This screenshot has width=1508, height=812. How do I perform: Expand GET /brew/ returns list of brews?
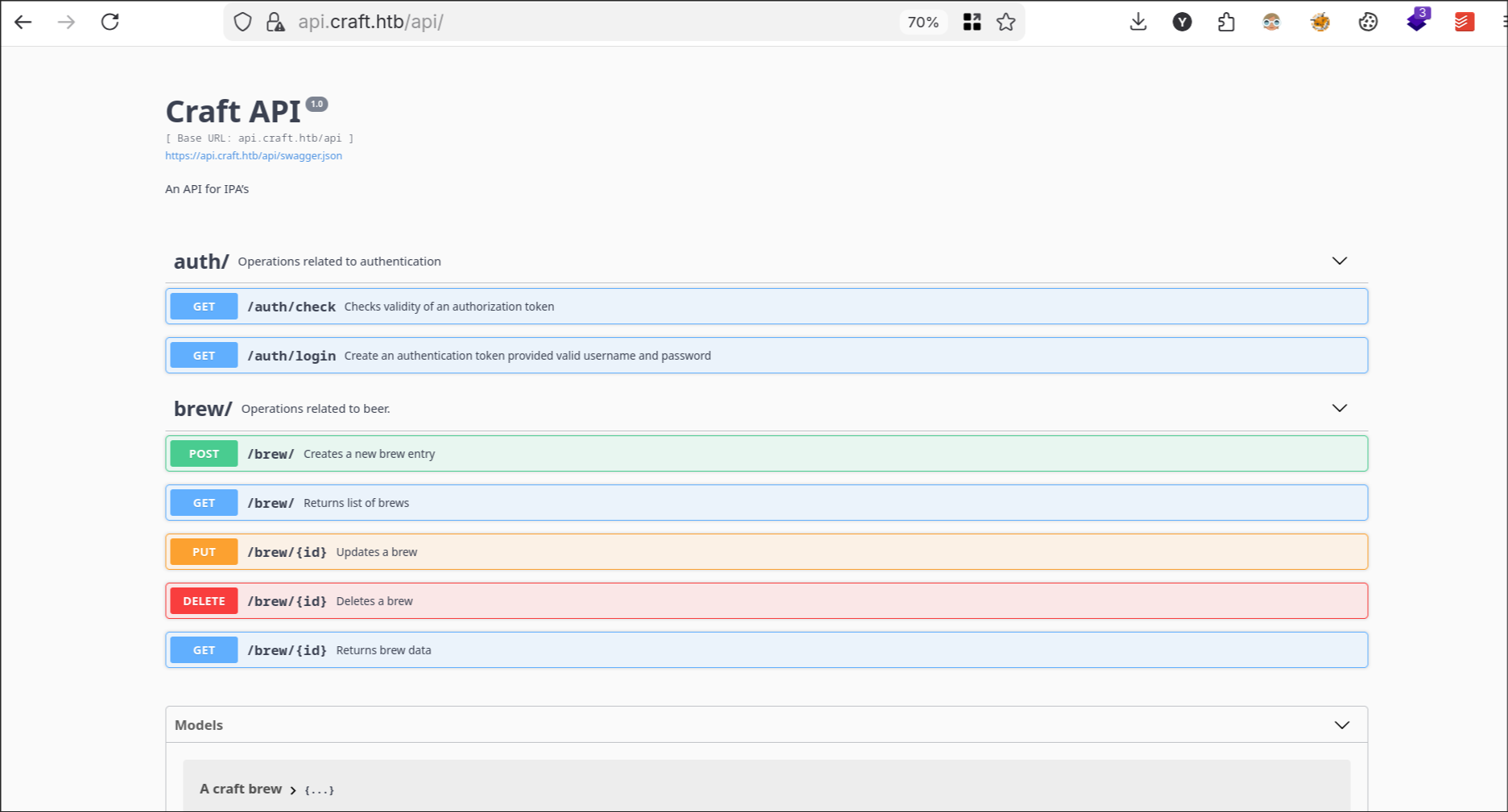pyautogui.click(x=766, y=503)
